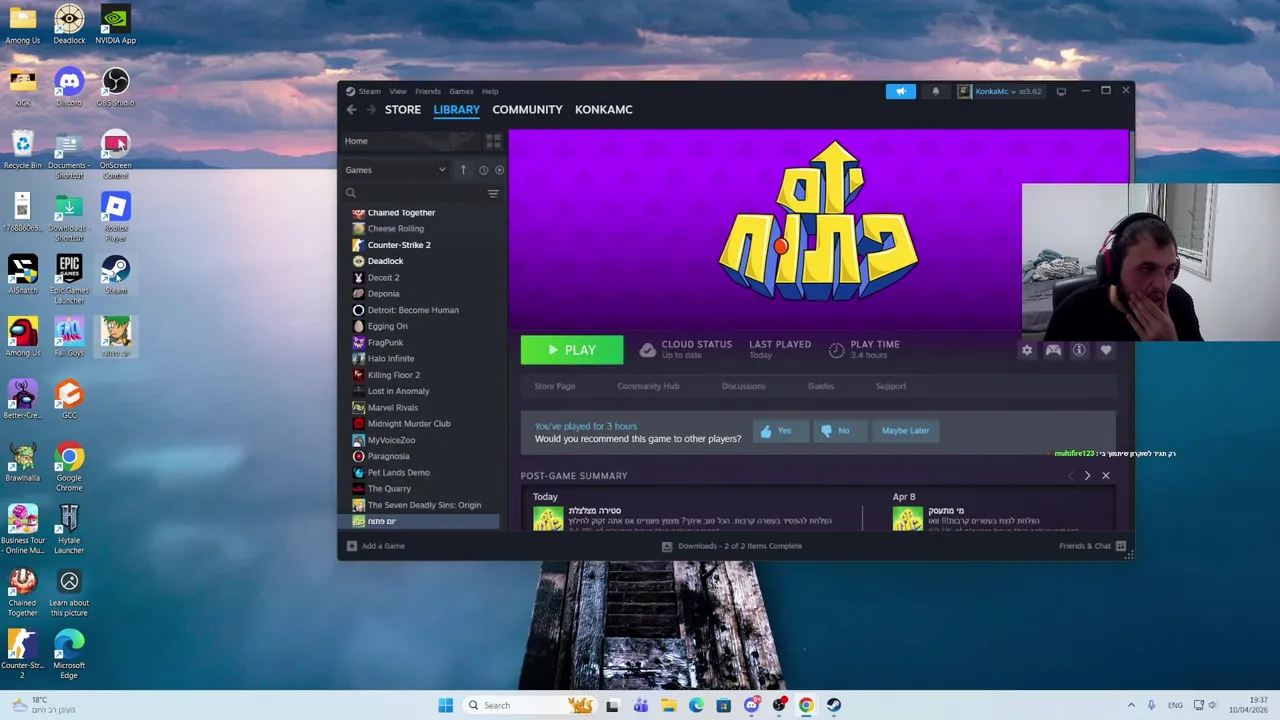Launch the game with PLAY button
The width and height of the screenshot is (1280, 720).
pos(572,350)
